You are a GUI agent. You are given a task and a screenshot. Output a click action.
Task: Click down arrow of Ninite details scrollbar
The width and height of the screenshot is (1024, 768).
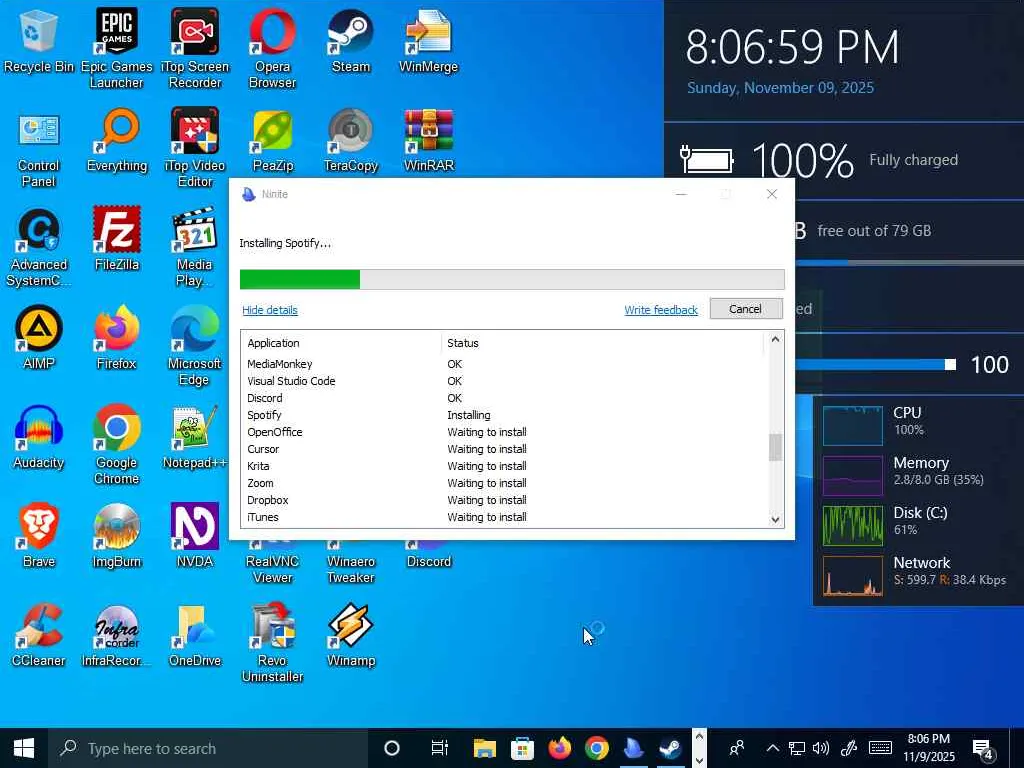pyautogui.click(x=775, y=520)
